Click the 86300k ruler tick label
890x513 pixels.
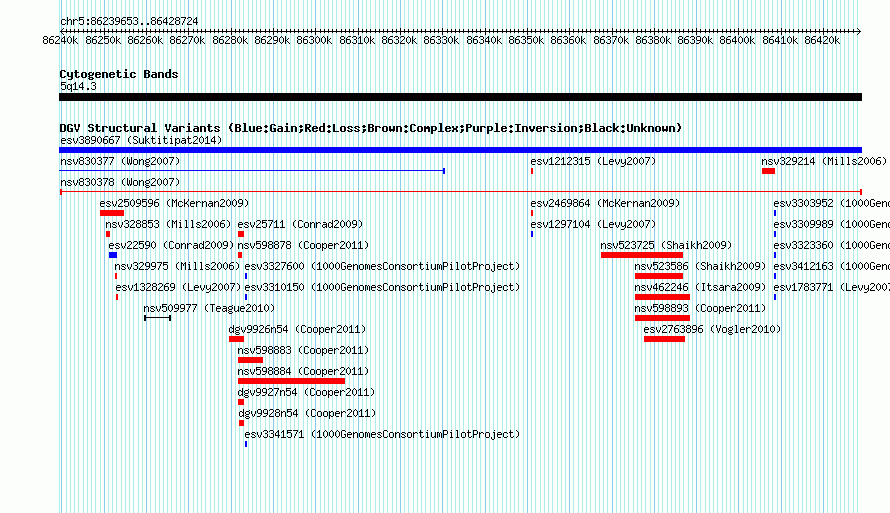314,41
